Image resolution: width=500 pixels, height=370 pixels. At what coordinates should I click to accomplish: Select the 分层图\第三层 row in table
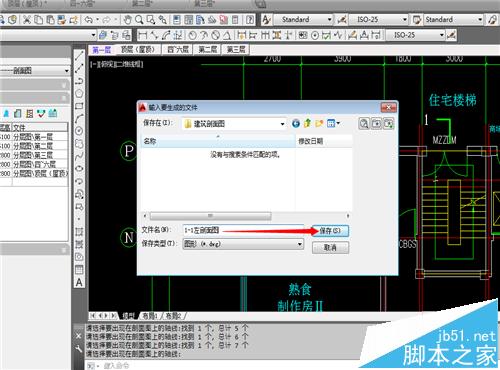(x=34, y=155)
